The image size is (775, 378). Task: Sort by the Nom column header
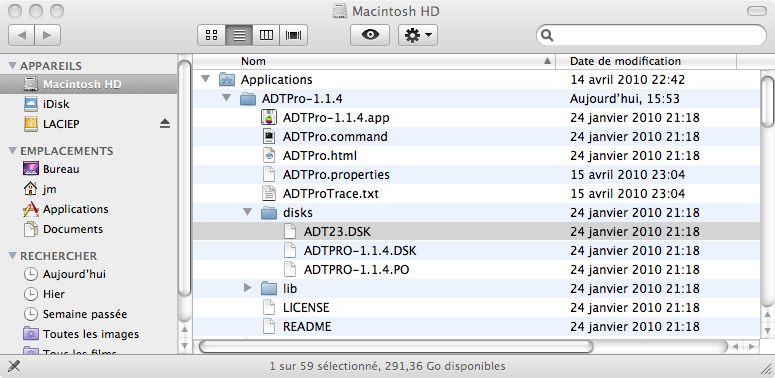(x=374, y=61)
